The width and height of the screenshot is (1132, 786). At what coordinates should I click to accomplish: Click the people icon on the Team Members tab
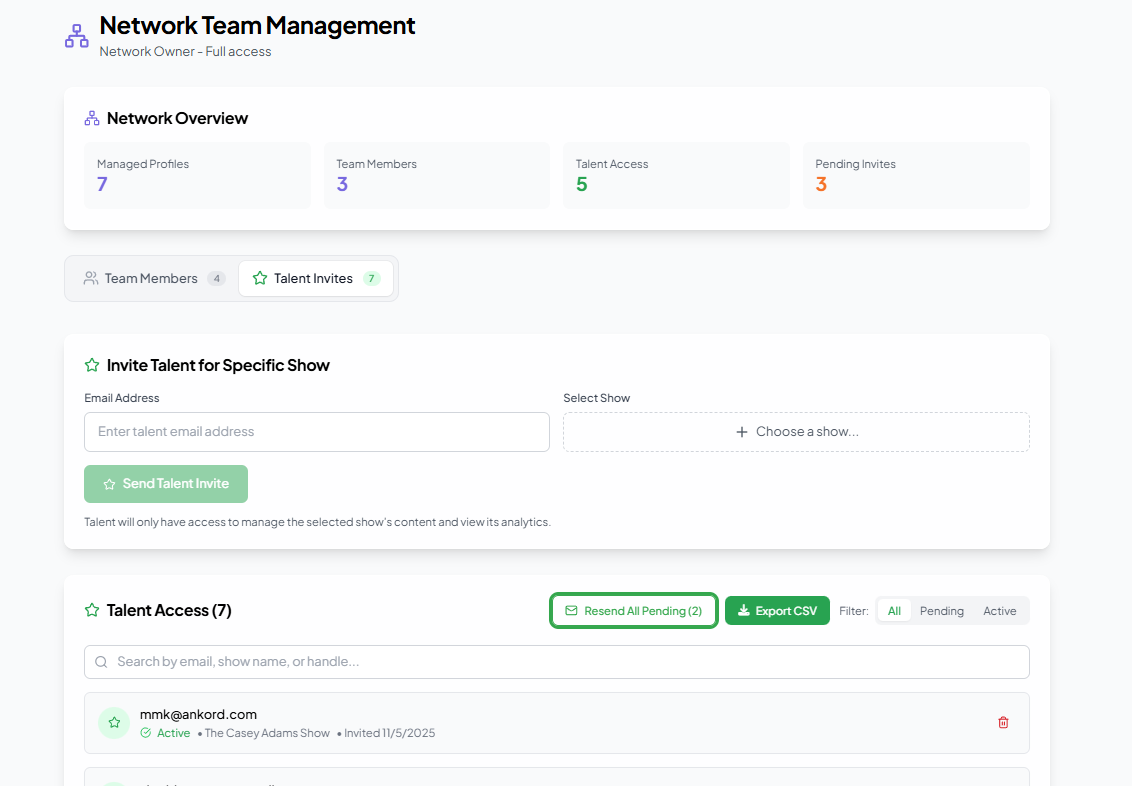(x=91, y=278)
